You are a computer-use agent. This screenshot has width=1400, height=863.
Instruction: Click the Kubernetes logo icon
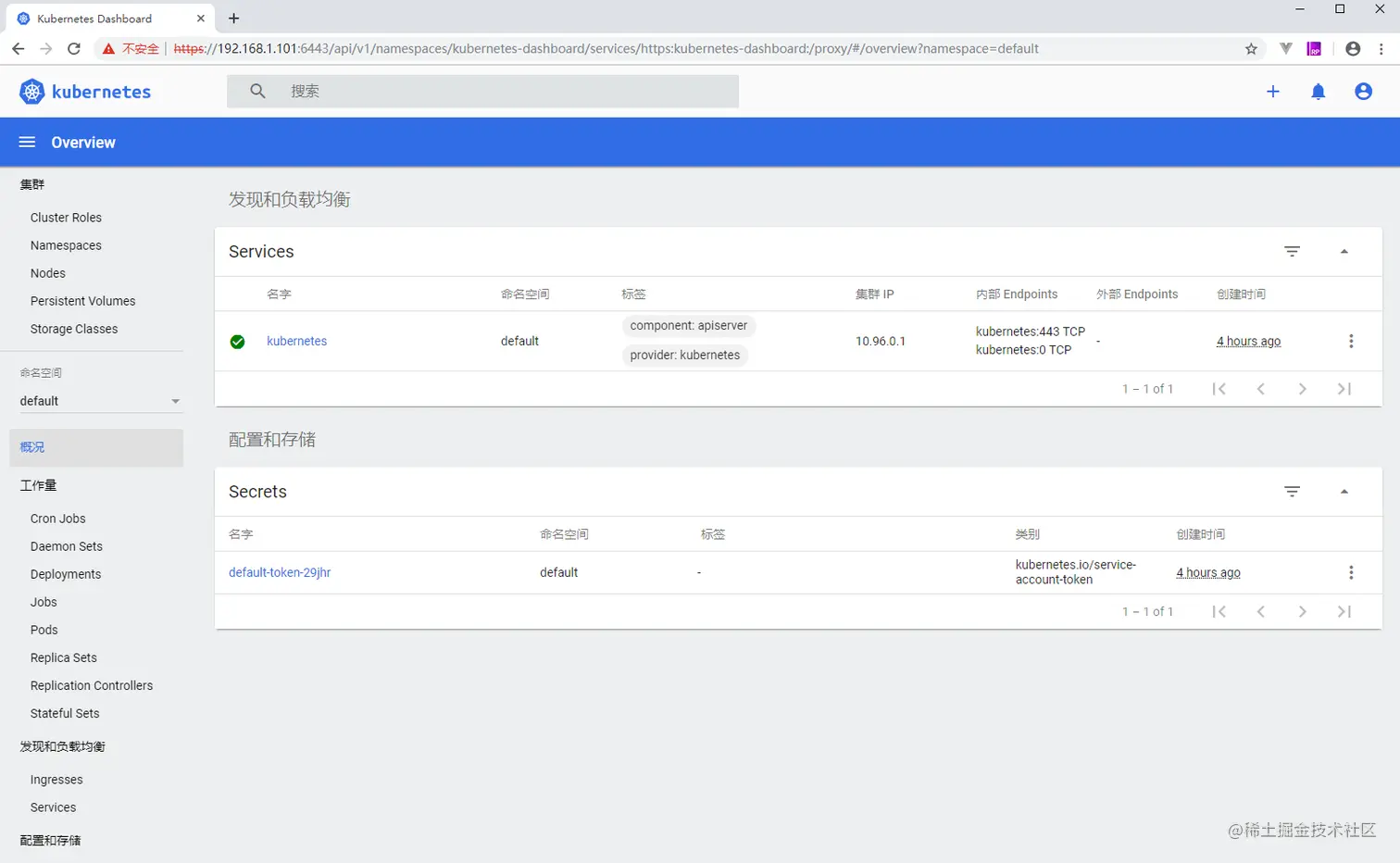click(32, 91)
